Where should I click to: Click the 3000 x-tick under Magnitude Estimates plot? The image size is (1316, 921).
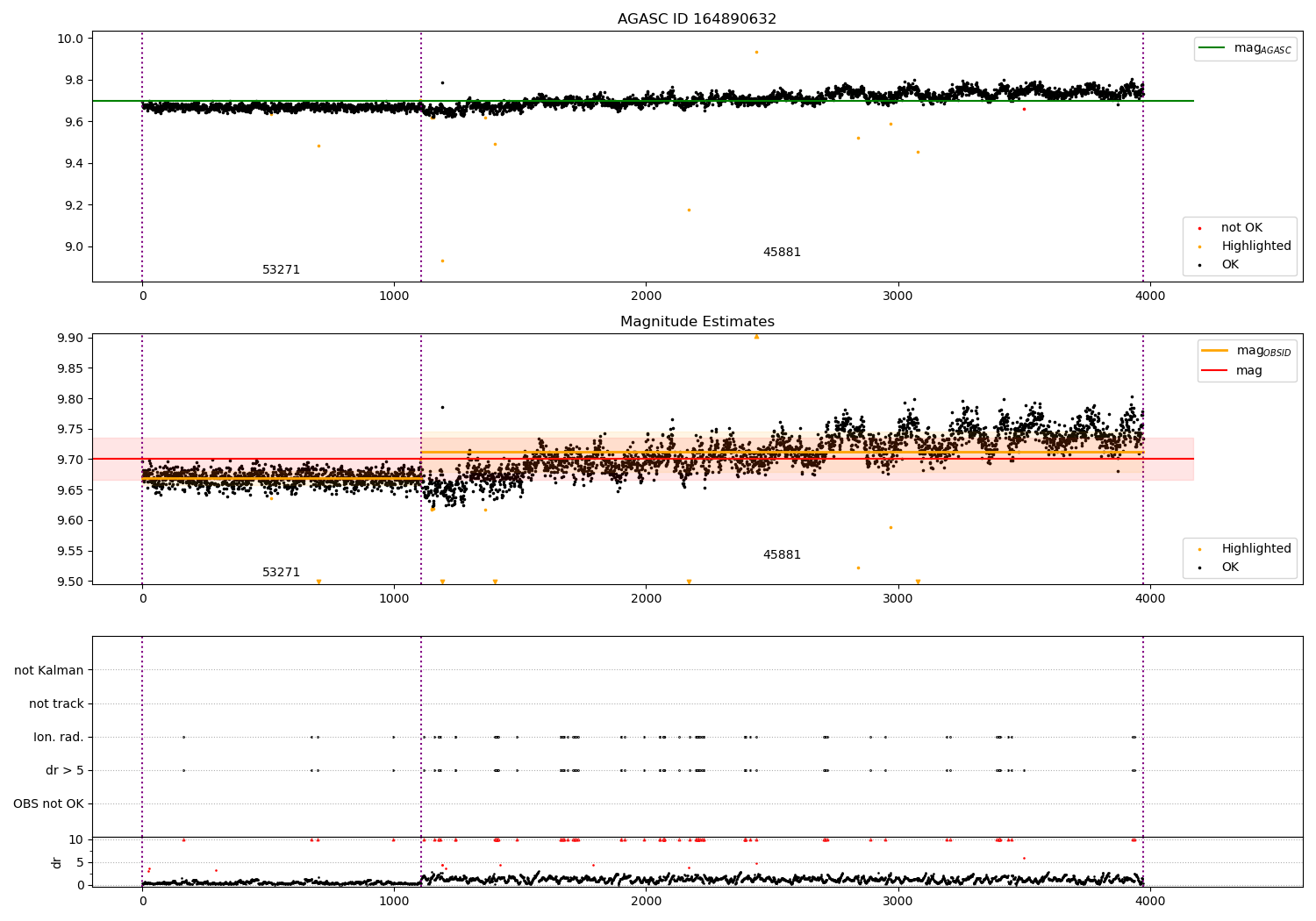pyautogui.click(x=898, y=598)
